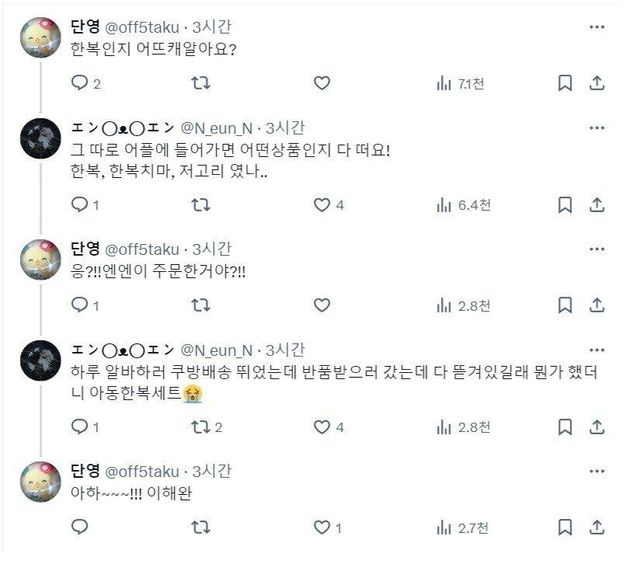Click 단영's avatar on first tweet
This screenshot has height=561, width=640.
[42, 37]
